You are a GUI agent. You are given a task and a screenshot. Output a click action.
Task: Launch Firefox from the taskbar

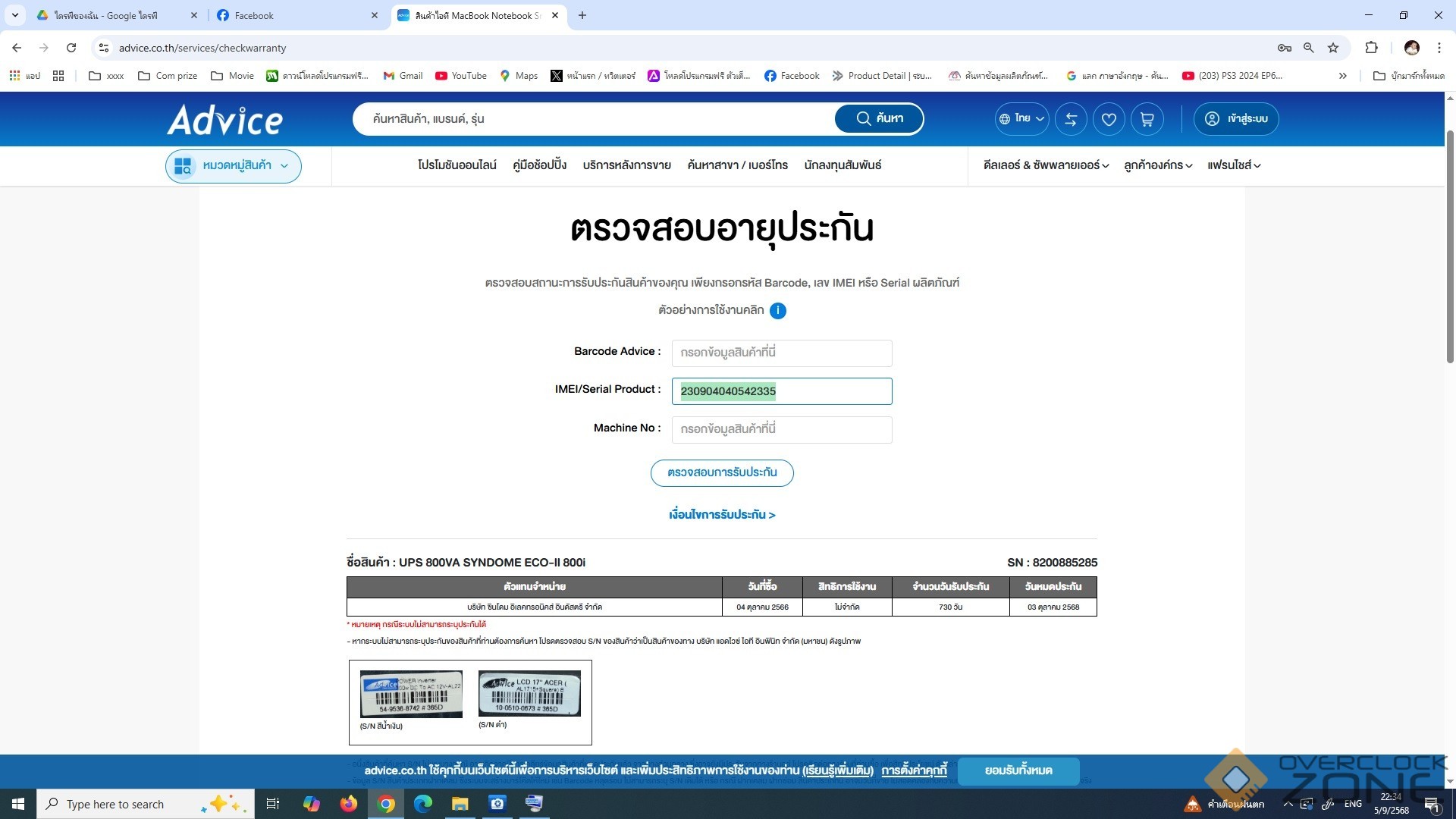click(x=349, y=804)
